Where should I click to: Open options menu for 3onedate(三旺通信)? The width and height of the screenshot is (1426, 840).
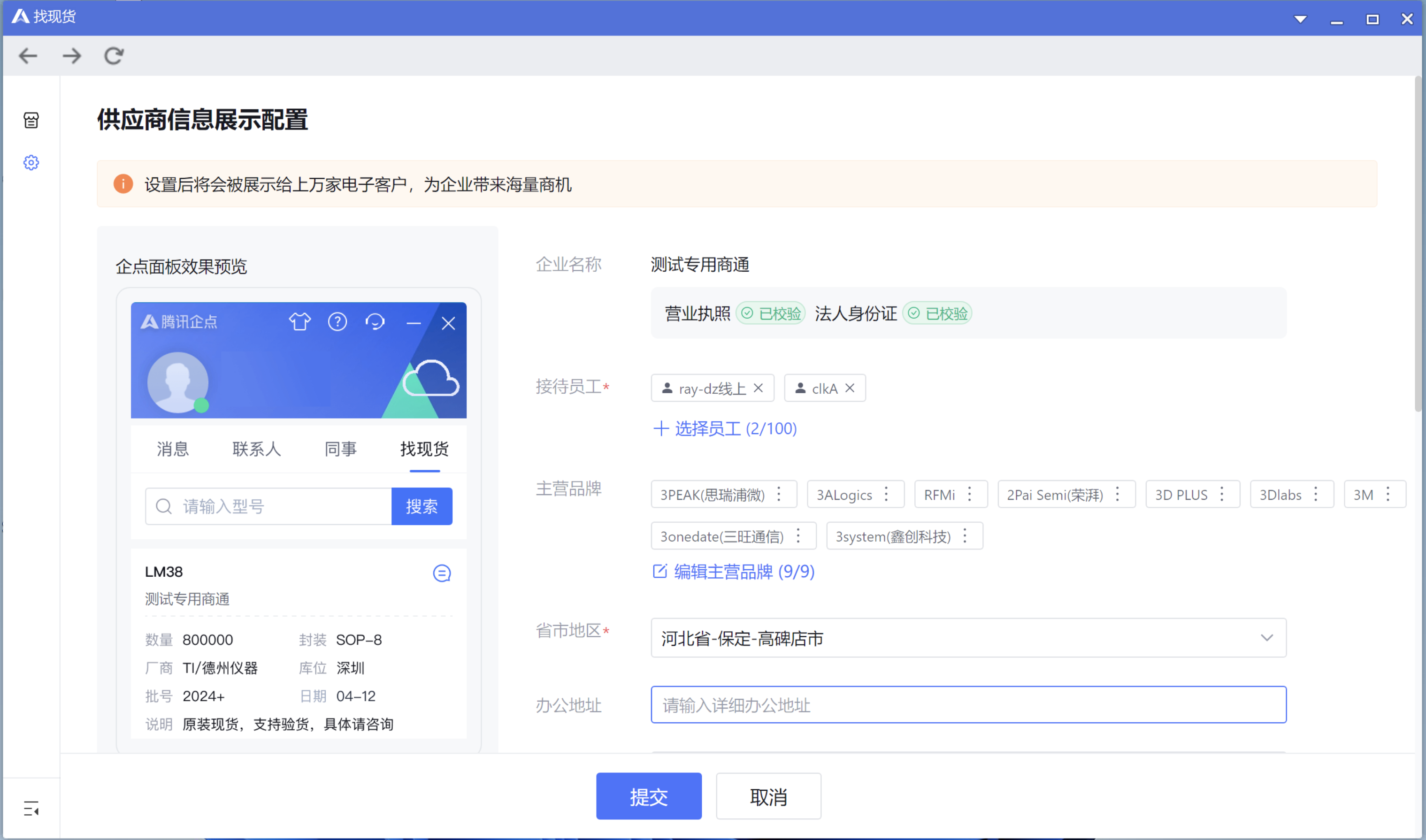click(799, 535)
